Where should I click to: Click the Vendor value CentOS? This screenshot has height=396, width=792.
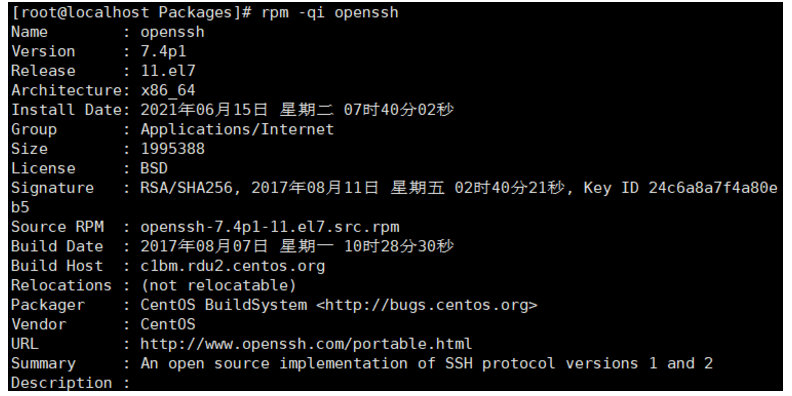[x=168, y=324]
